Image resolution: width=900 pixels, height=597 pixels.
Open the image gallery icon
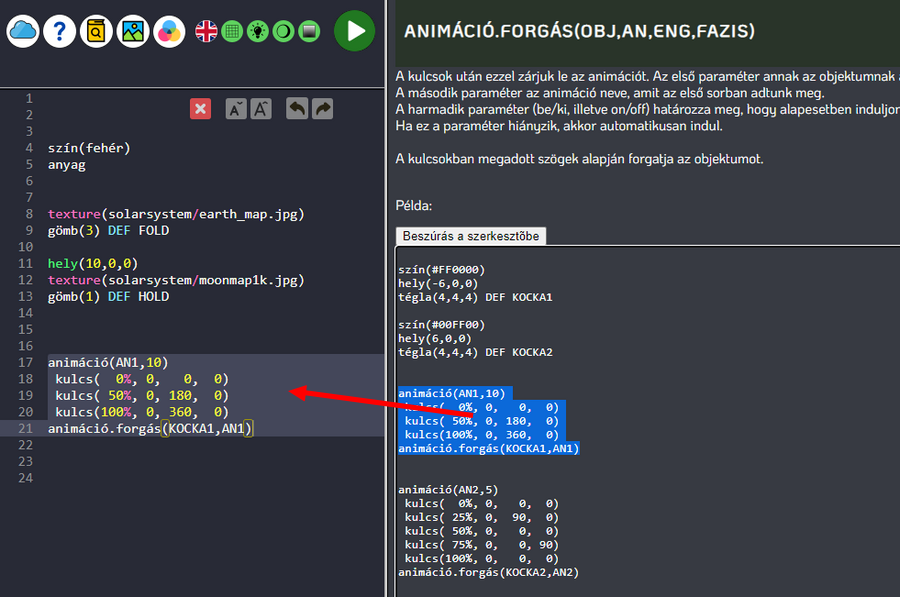click(133, 31)
